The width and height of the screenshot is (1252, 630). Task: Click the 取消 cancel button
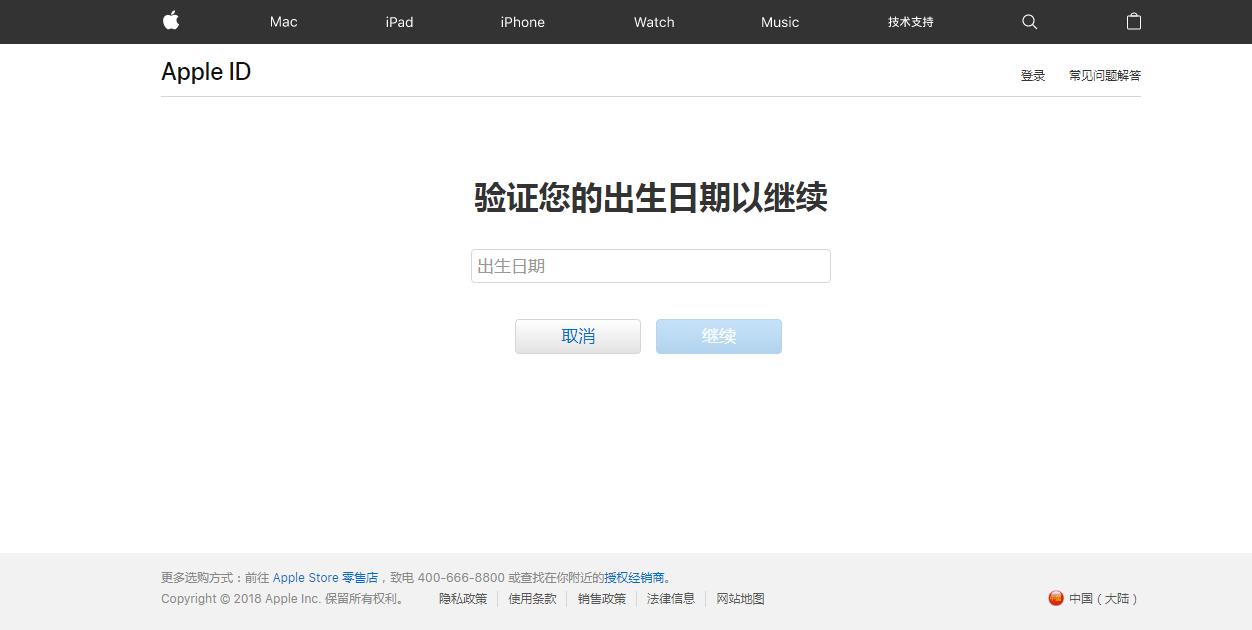point(578,336)
